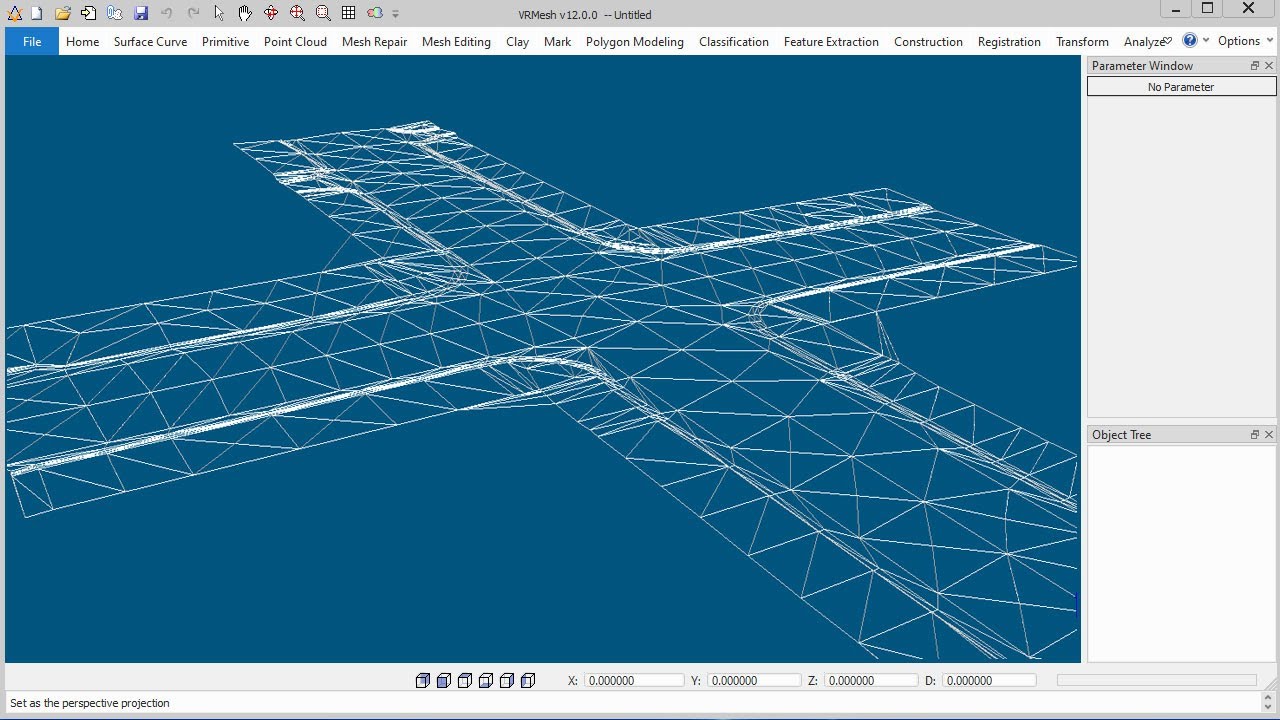Open the Feature Extraction tab
The height and width of the screenshot is (720, 1280).
831,42
